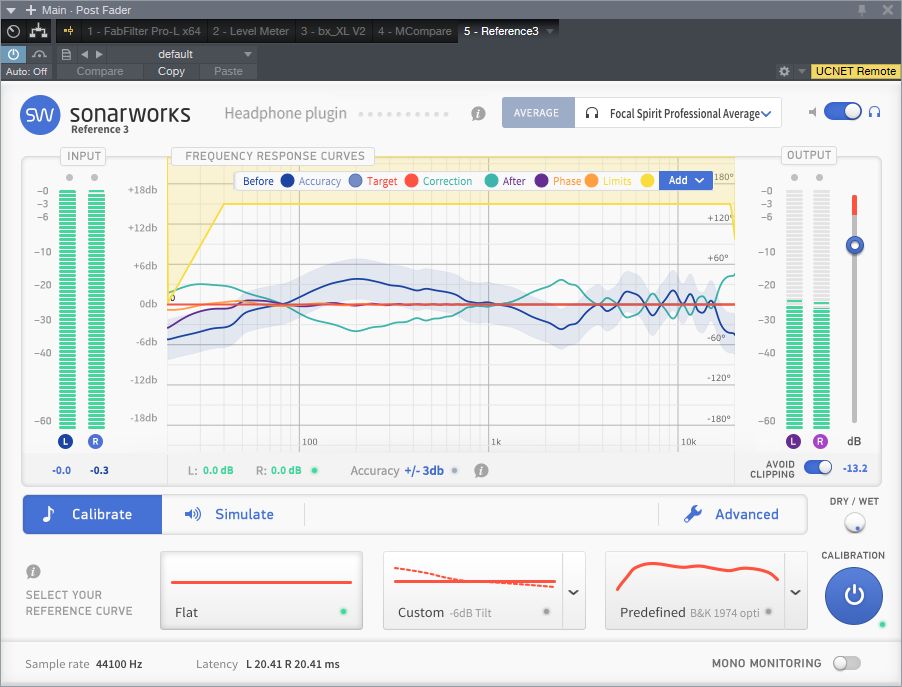The width and height of the screenshot is (902, 687).
Task: Toggle the Correction curve teal dot
Action: pyautogui.click(x=491, y=181)
